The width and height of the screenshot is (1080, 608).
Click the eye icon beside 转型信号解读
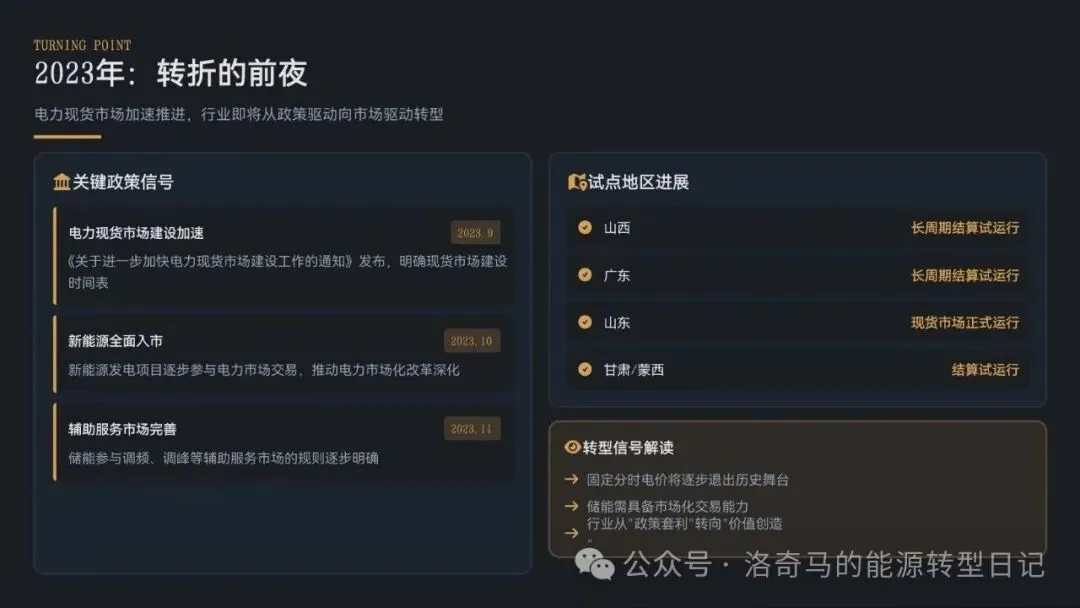572,448
